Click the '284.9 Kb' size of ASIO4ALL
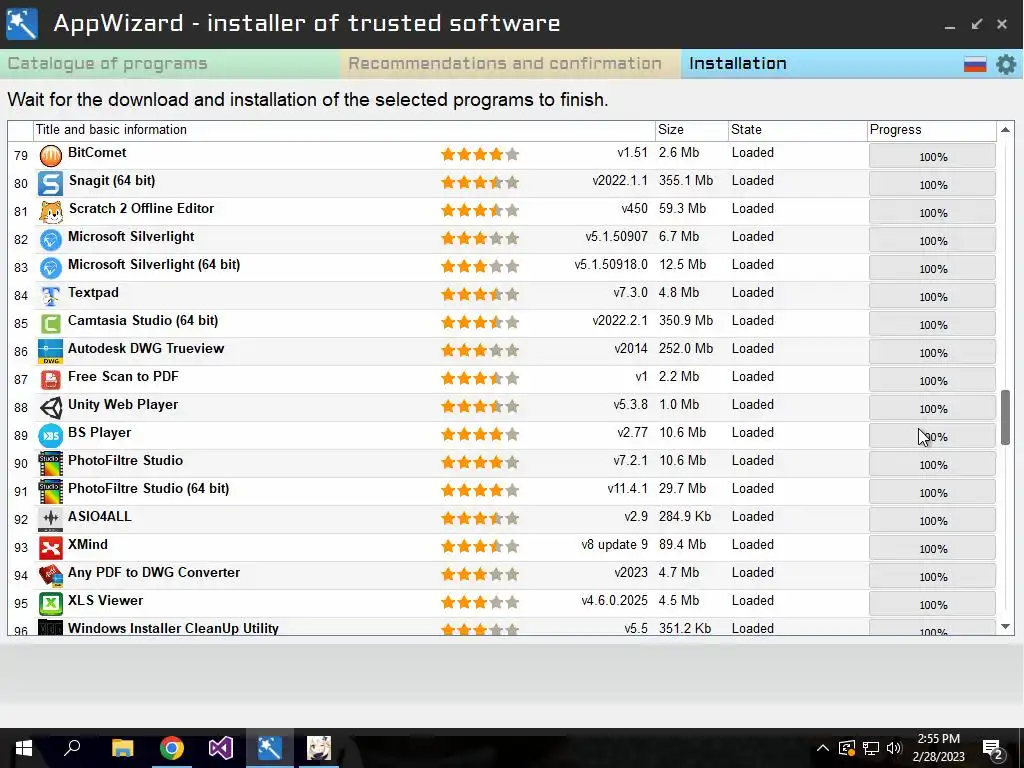Image resolution: width=1024 pixels, height=768 pixels. click(x=685, y=517)
